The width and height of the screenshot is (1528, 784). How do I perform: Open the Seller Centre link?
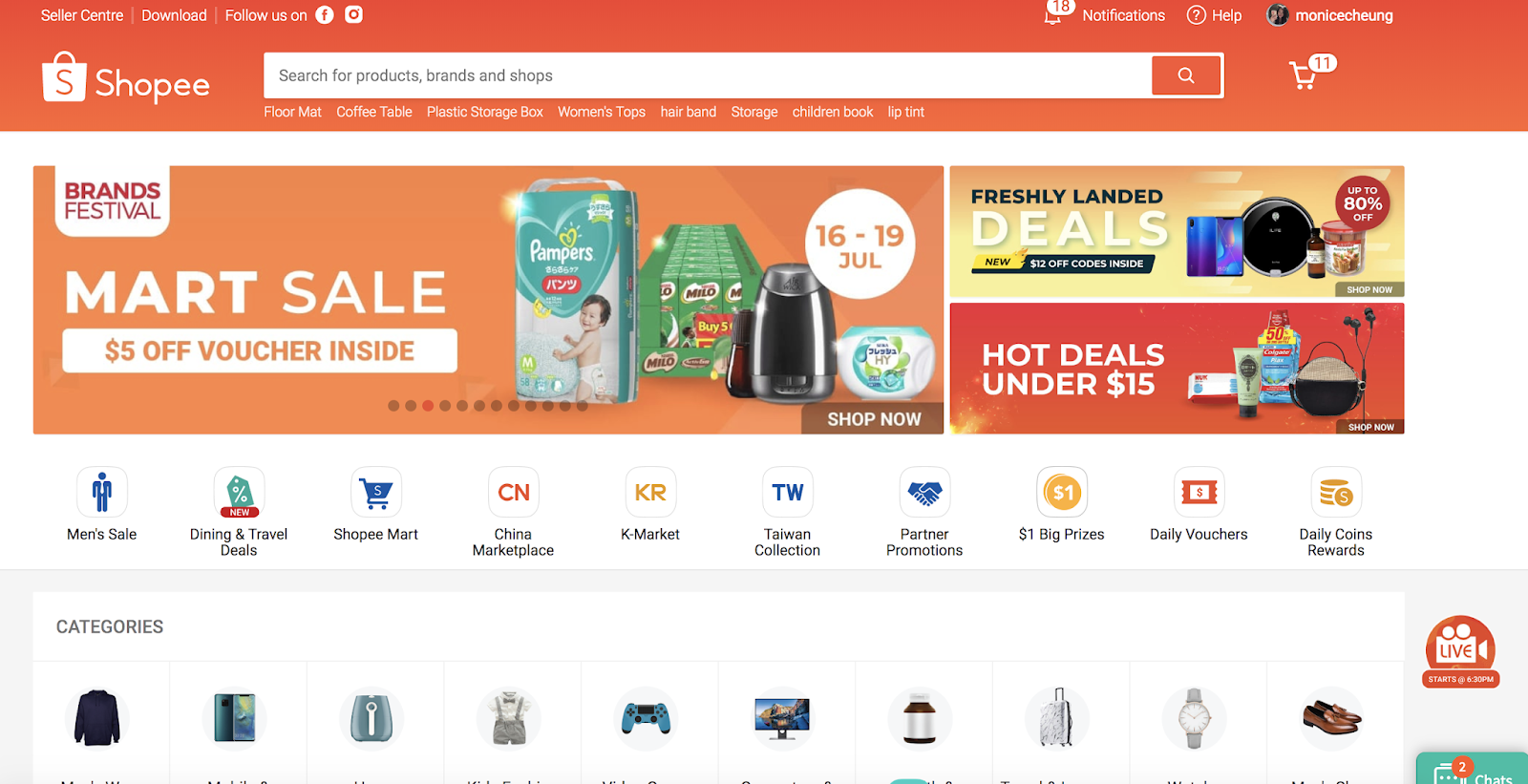82,15
